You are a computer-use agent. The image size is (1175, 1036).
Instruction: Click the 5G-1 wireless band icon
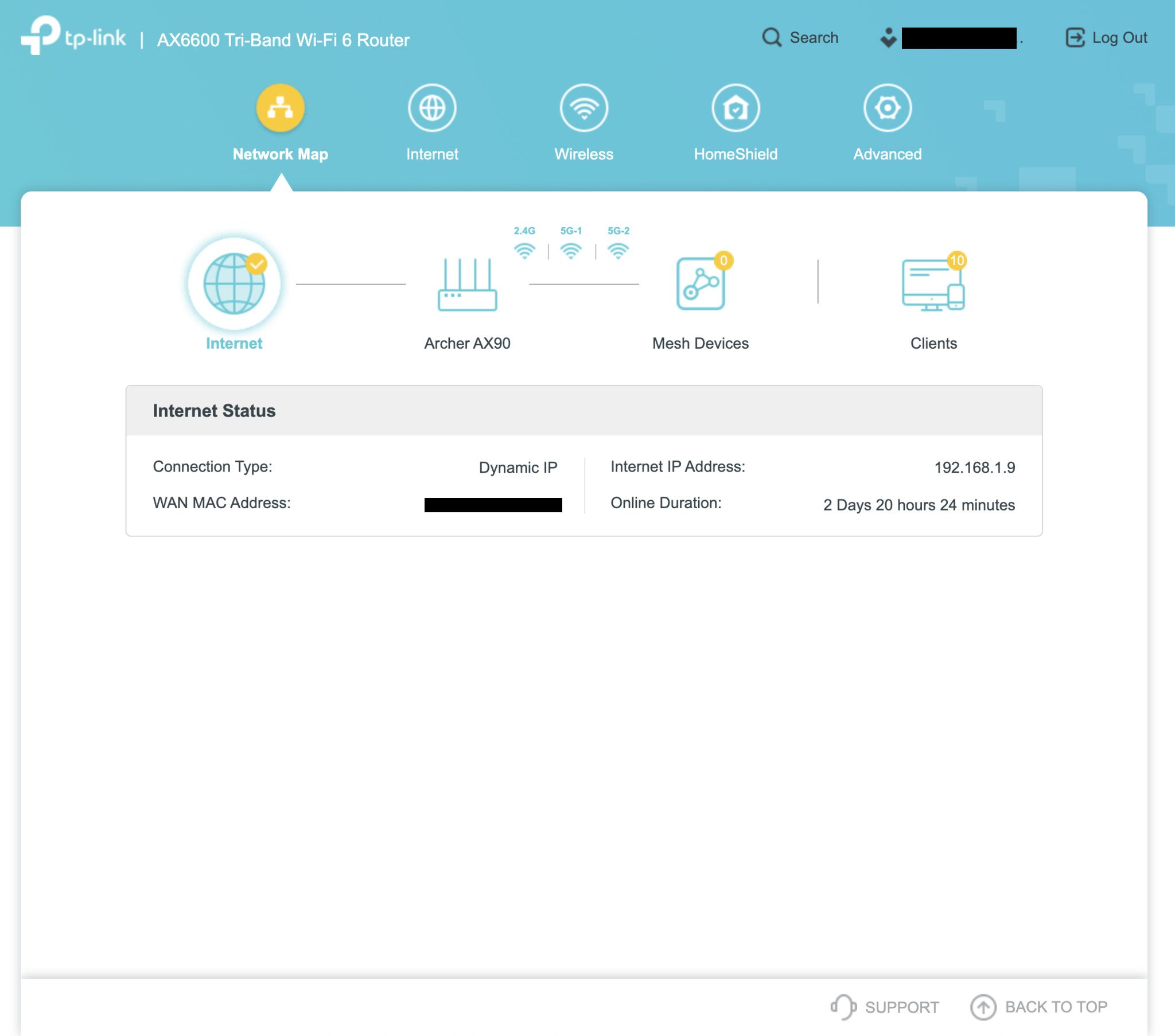571,250
